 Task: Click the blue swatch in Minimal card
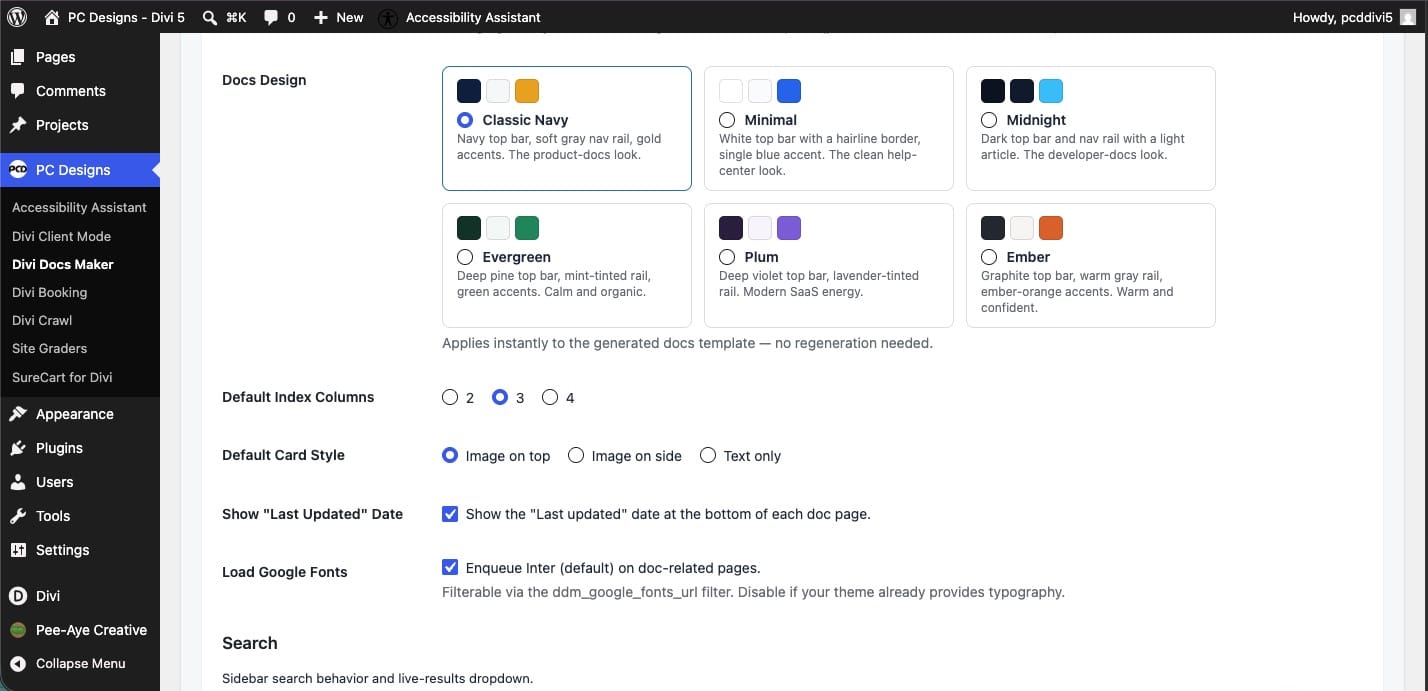tap(789, 91)
